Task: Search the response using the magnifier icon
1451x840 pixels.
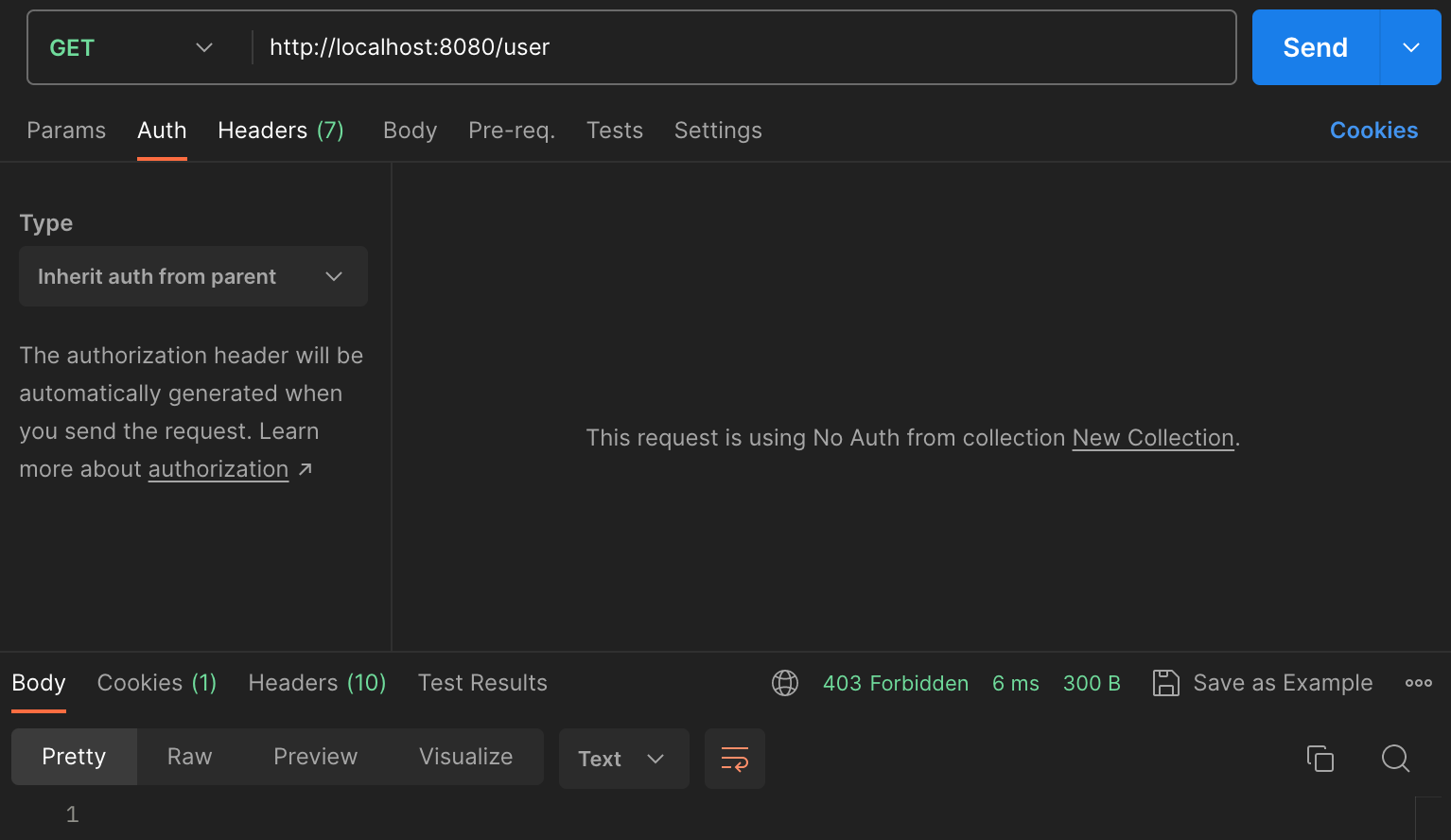Action: point(1396,759)
